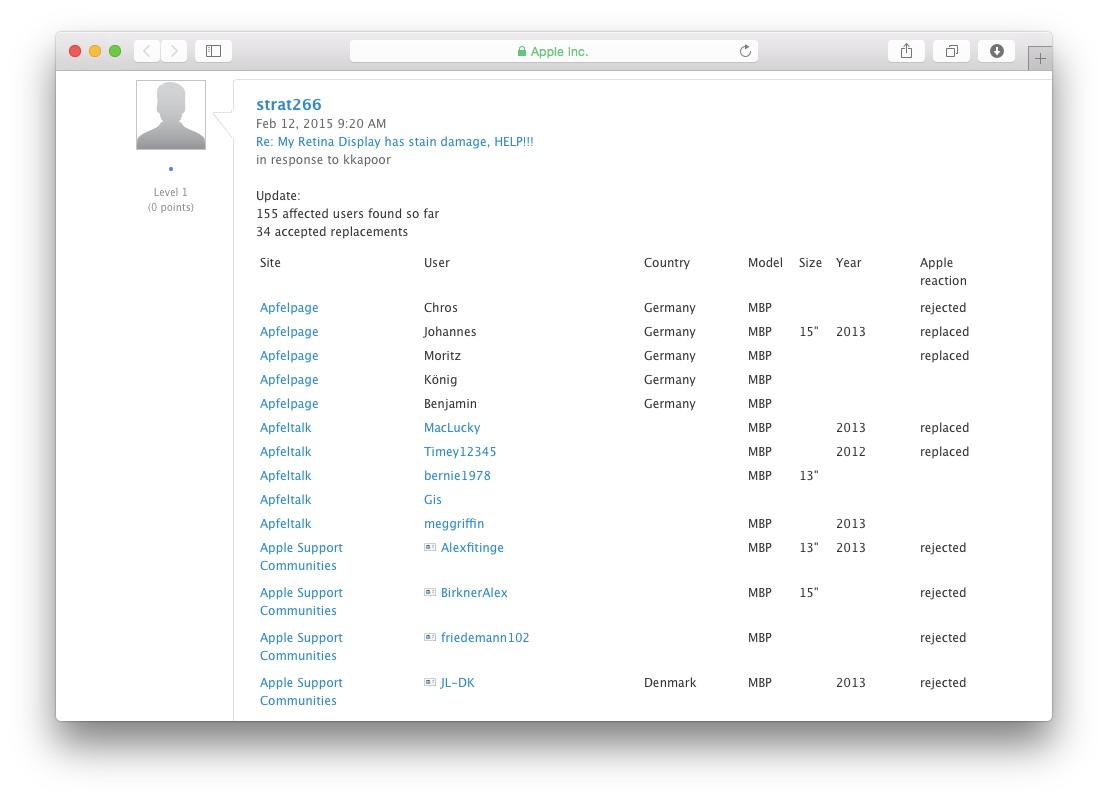Open Apfeltalk link in the bernie1978 row
The width and height of the screenshot is (1108, 801).
(x=285, y=476)
